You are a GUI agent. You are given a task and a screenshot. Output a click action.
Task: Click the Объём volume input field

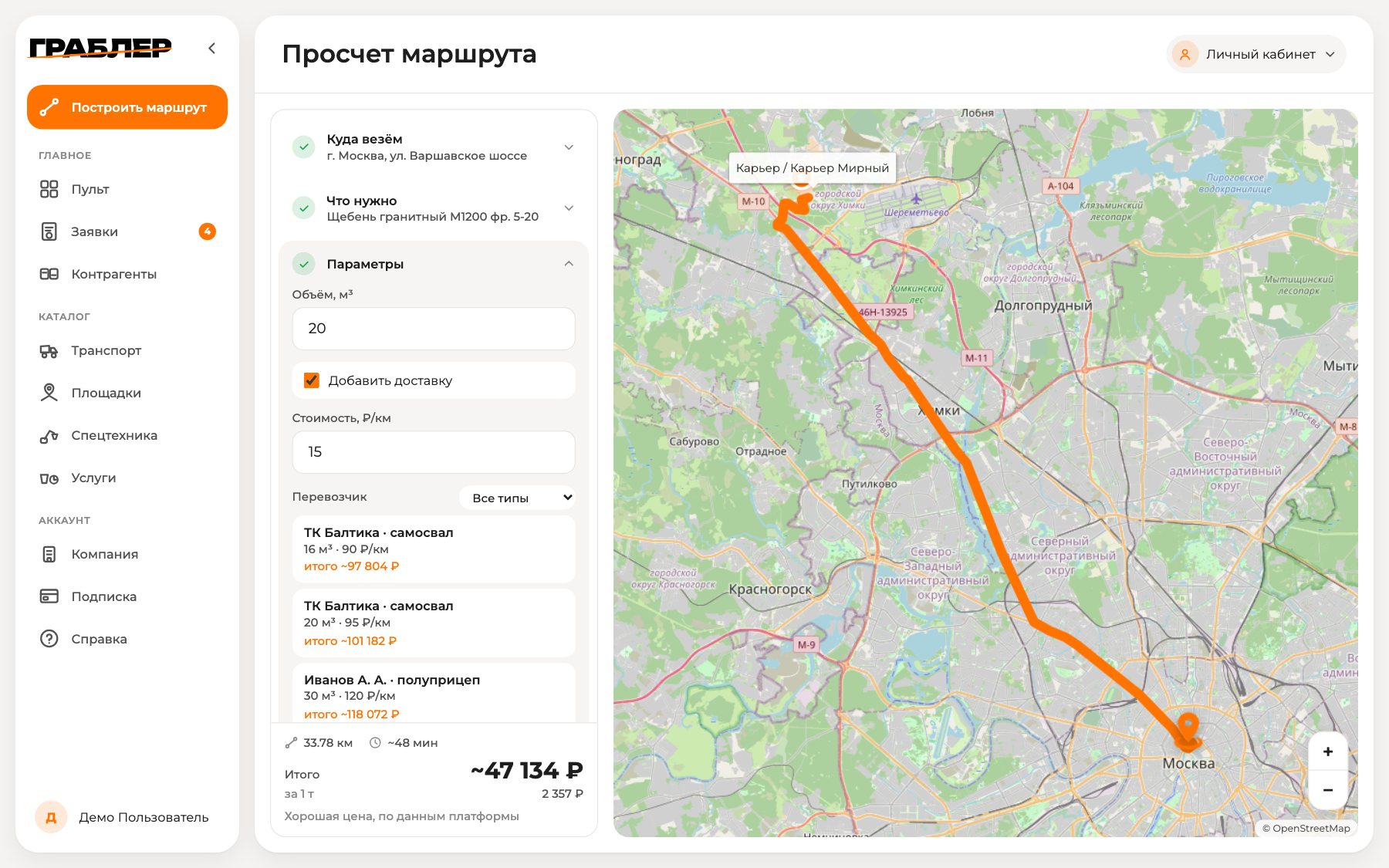click(x=434, y=329)
